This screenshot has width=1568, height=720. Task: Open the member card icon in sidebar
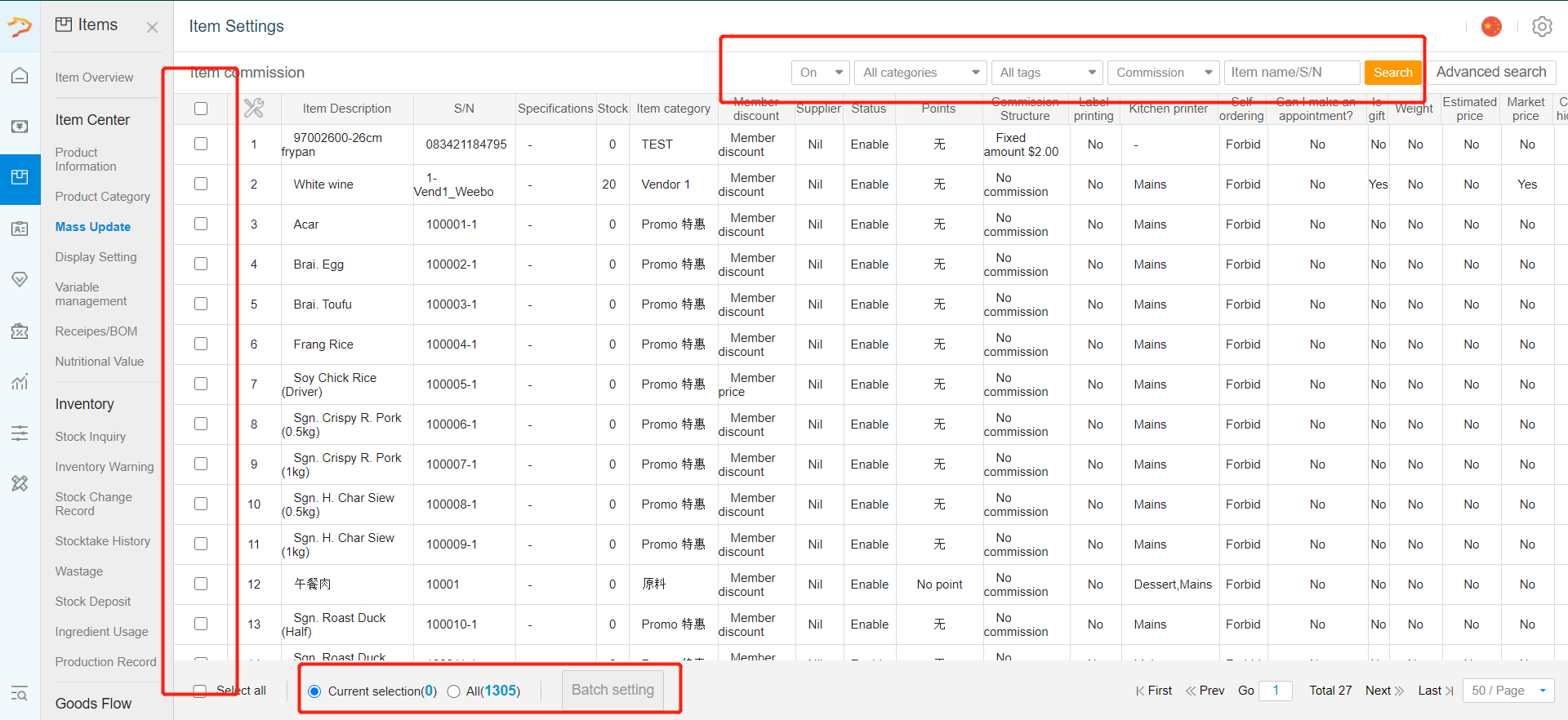[20, 229]
